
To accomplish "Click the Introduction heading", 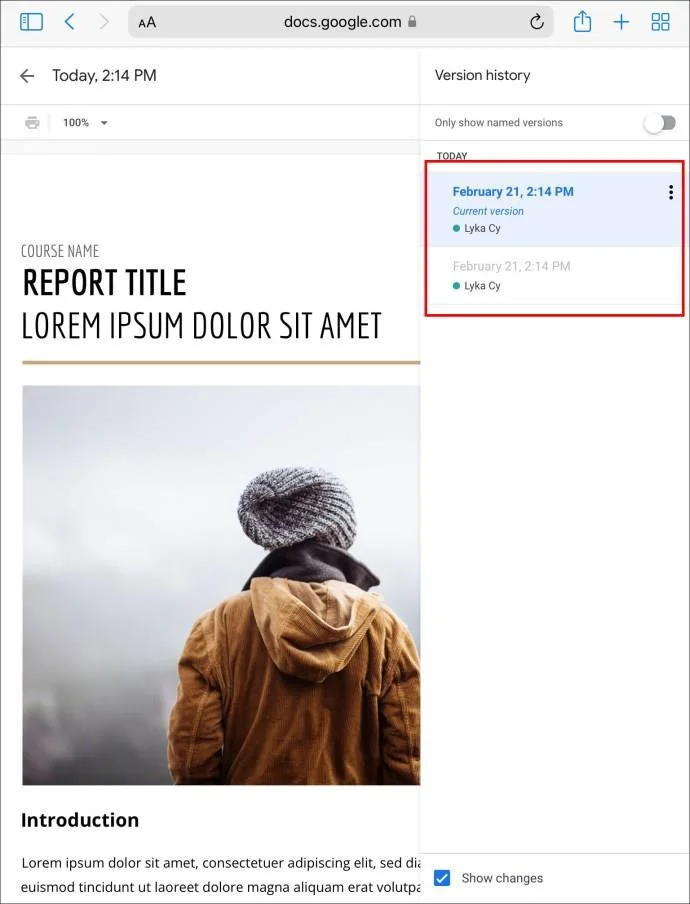I will pos(80,820).
